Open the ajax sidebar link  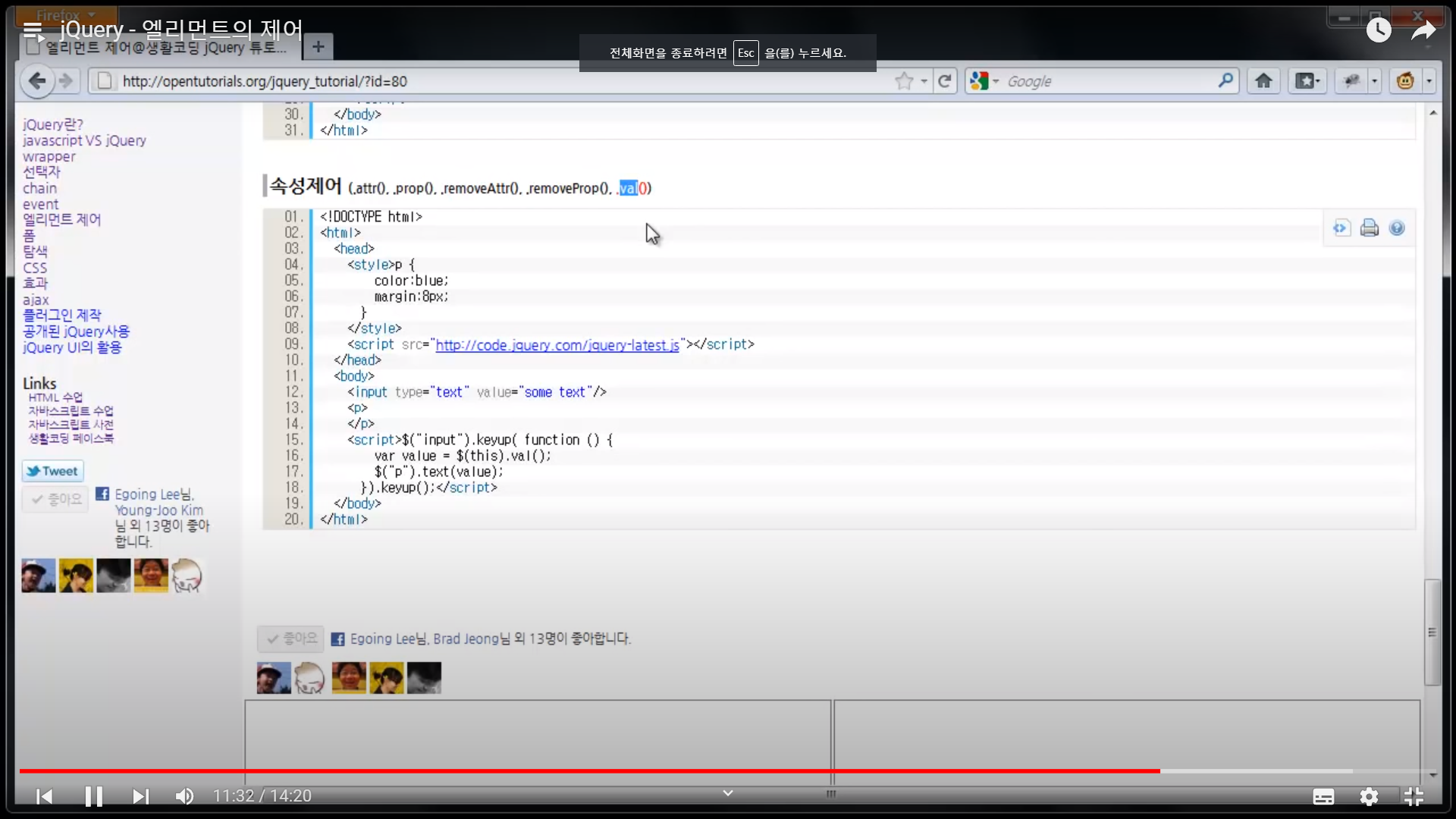coord(36,300)
